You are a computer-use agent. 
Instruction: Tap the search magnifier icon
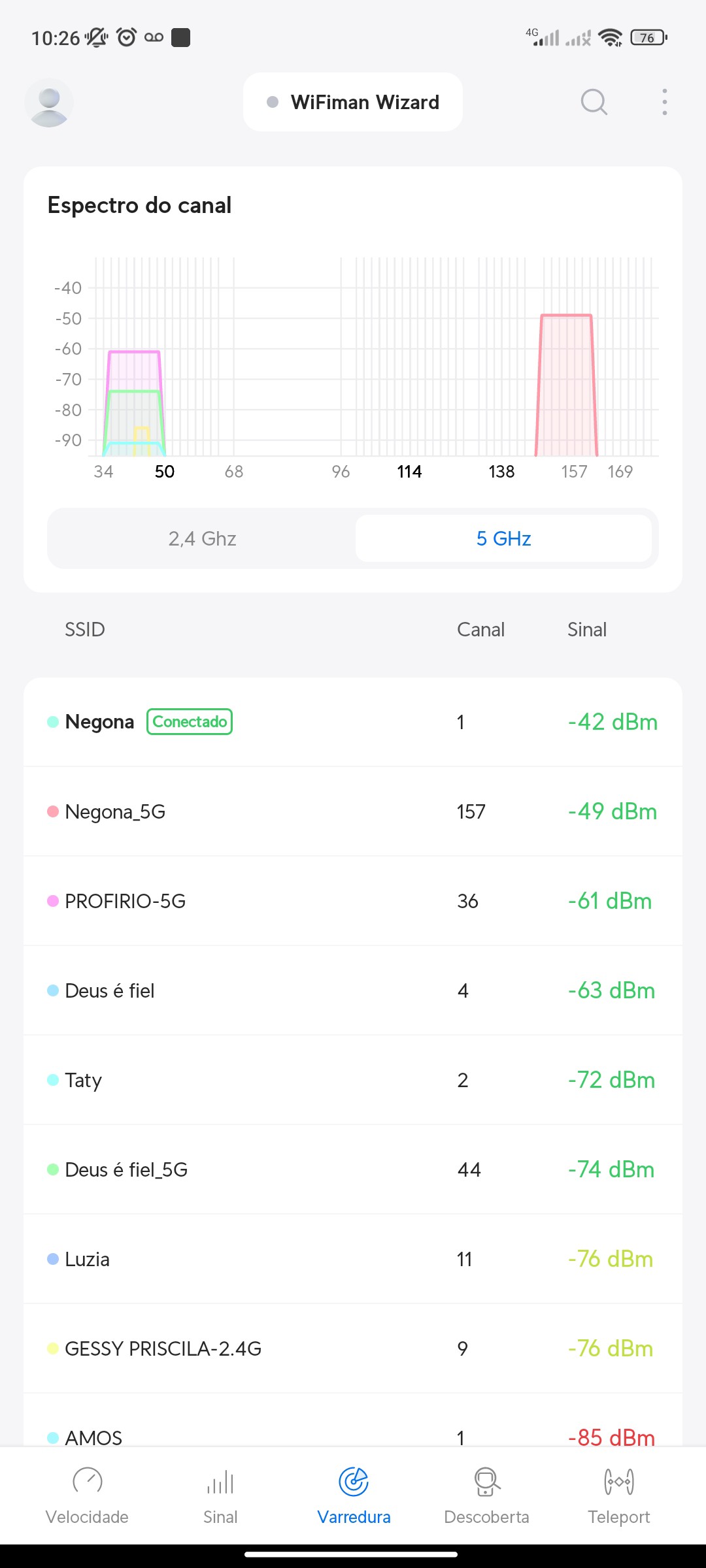tap(594, 102)
